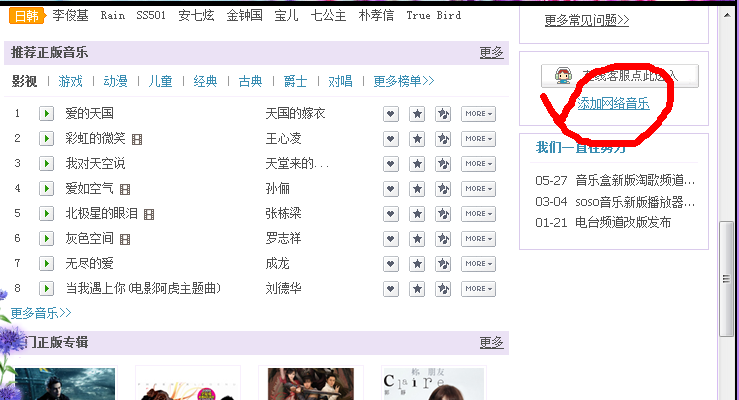Play the song 爱如空气
This screenshot has height=400, width=739.
coord(46,188)
